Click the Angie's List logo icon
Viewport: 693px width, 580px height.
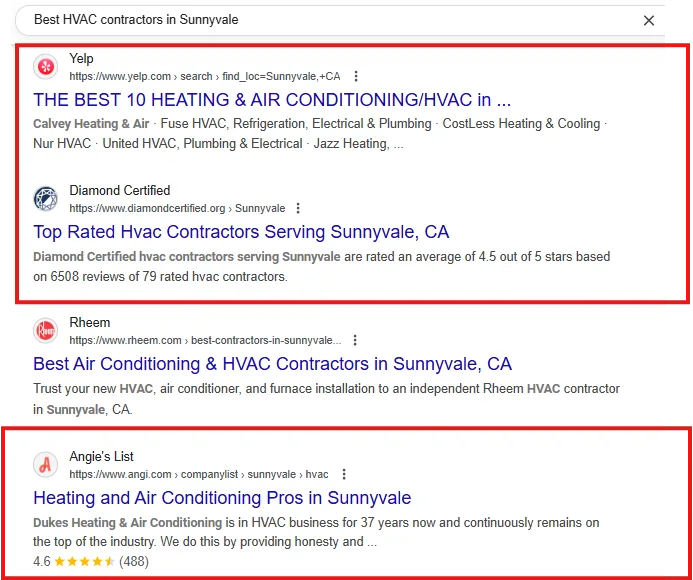[46, 464]
